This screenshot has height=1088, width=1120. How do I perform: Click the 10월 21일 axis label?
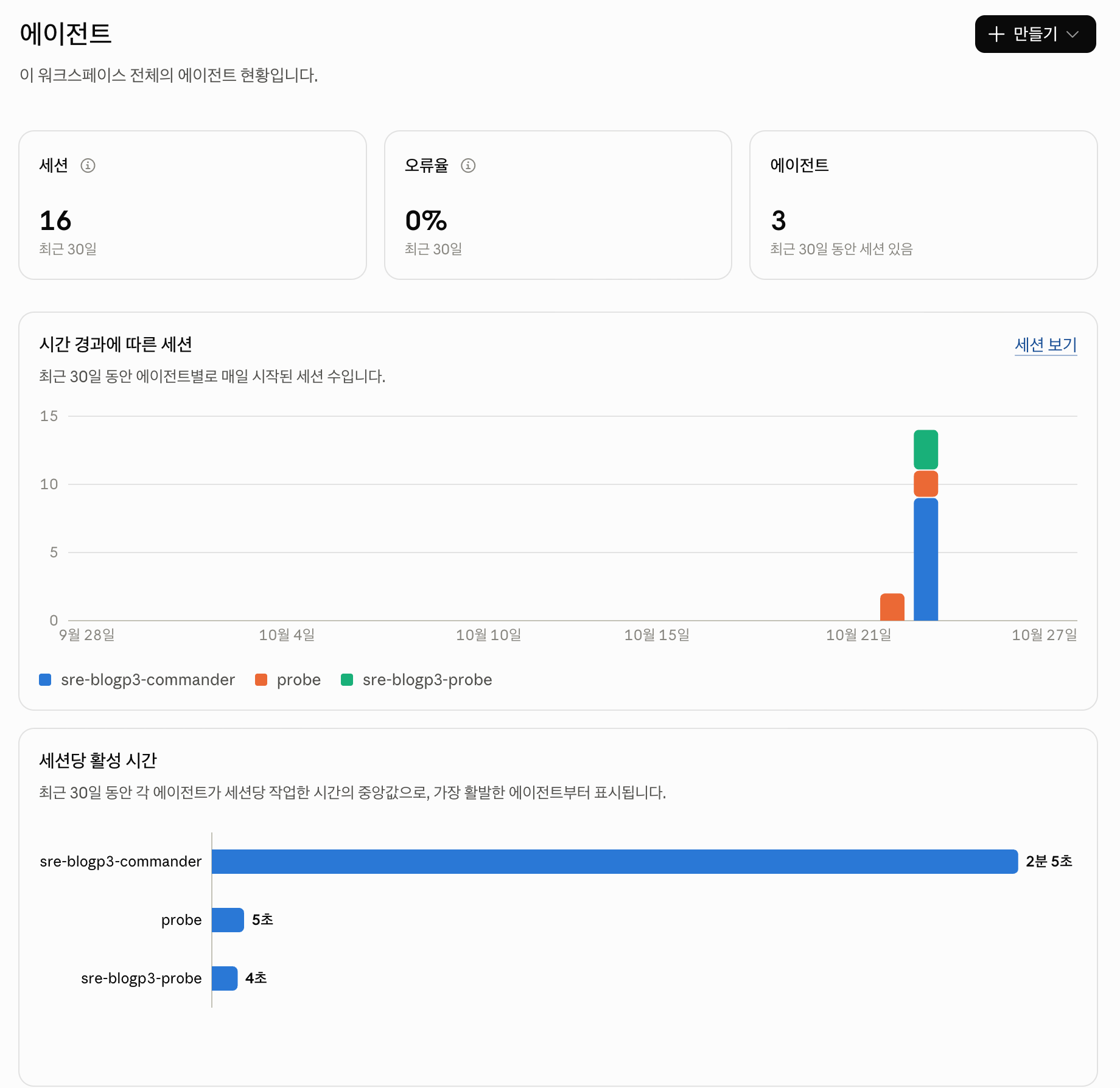tap(858, 635)
